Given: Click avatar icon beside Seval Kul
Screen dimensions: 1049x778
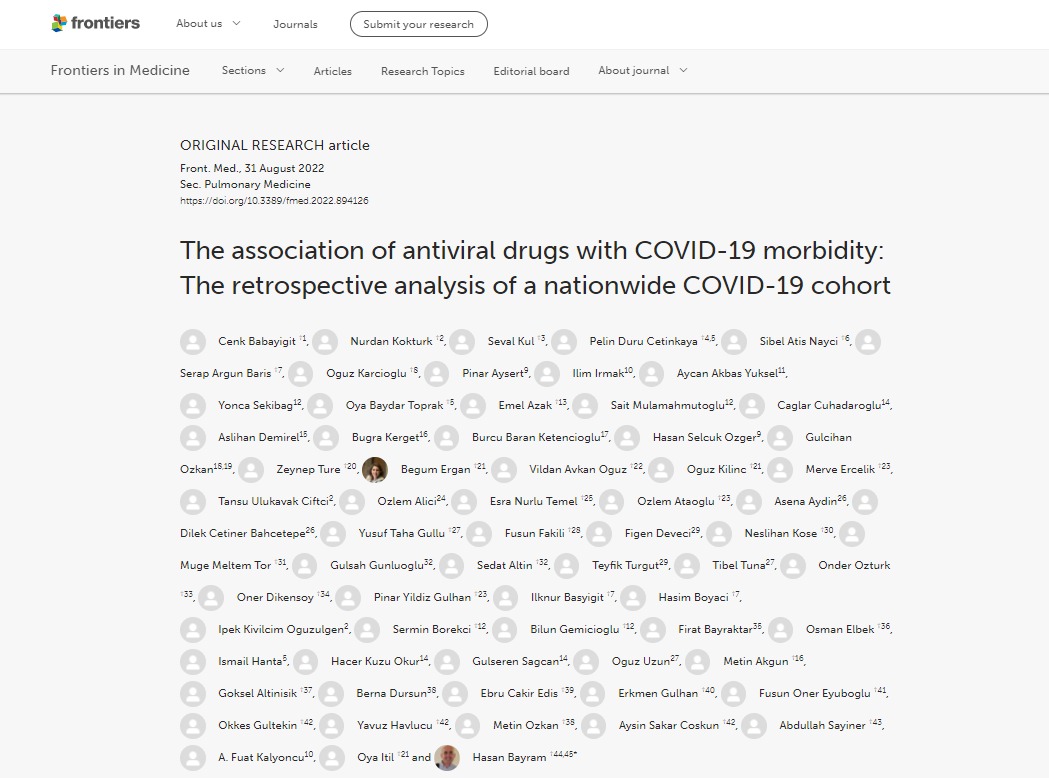Looking at the screenshot, I should (x=462, y=341).
